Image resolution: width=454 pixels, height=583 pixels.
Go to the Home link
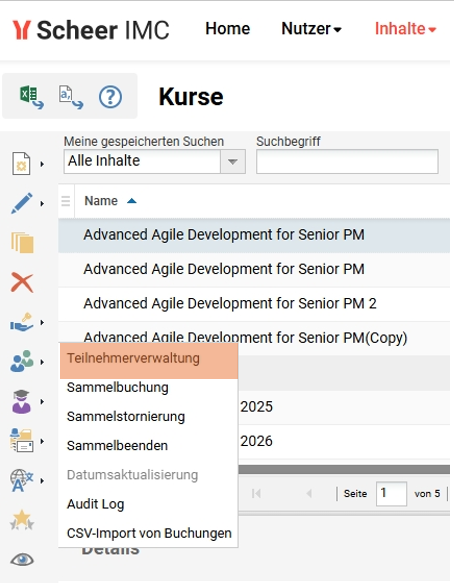click(x=228, y=29)
